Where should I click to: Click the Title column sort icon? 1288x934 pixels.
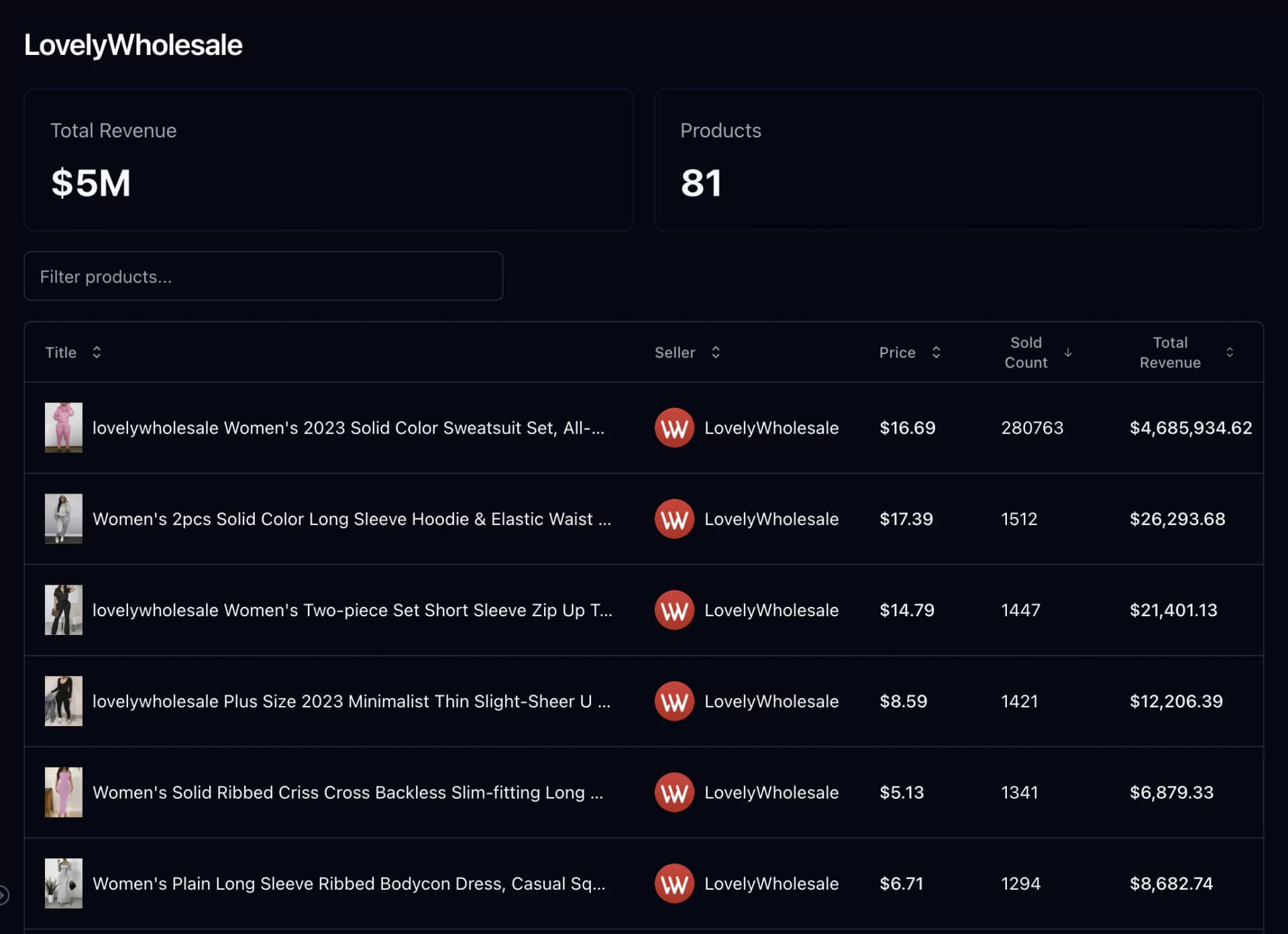(97, 352)
